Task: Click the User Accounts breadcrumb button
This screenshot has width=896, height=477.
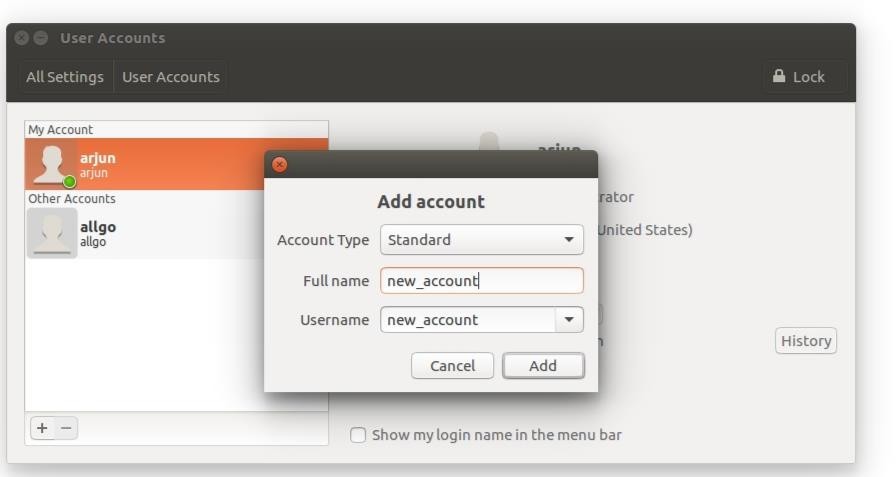Action: 171,77
